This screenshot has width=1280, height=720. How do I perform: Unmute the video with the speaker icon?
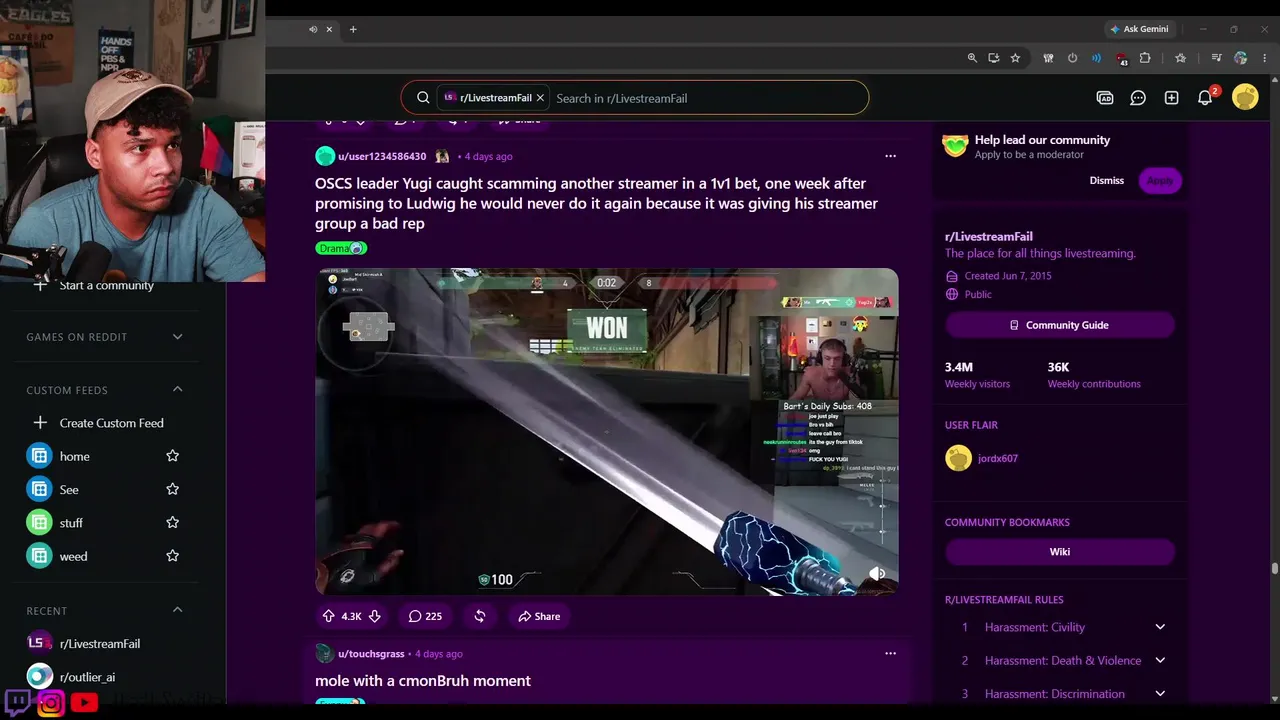[876, 573]
